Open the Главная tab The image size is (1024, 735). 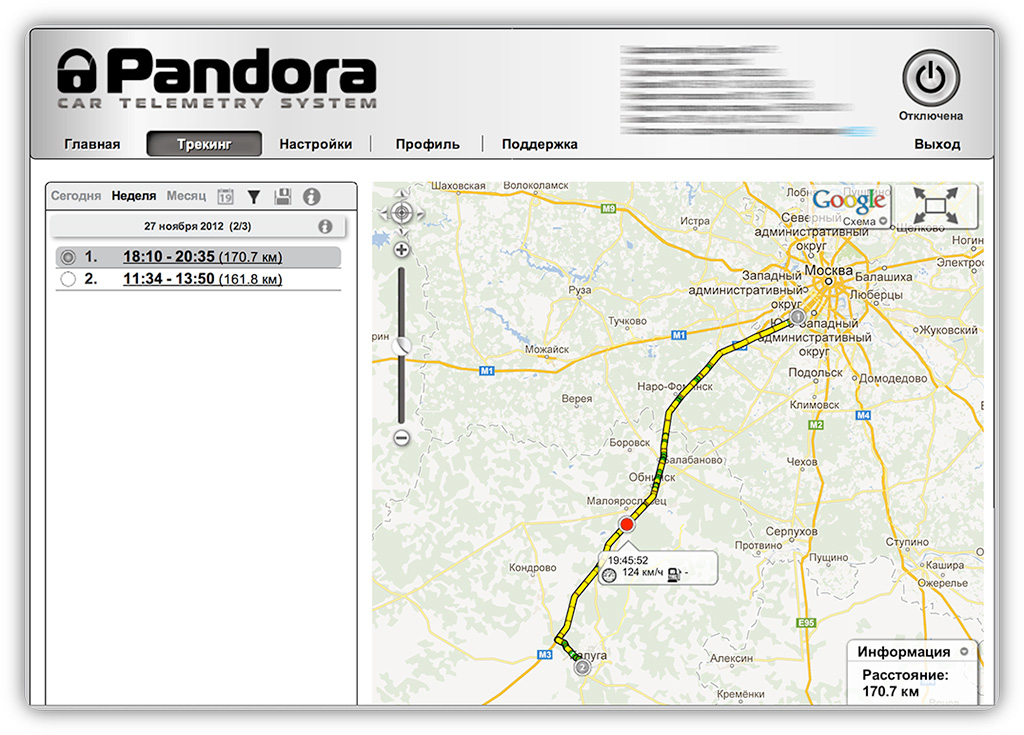click(92, 144)
